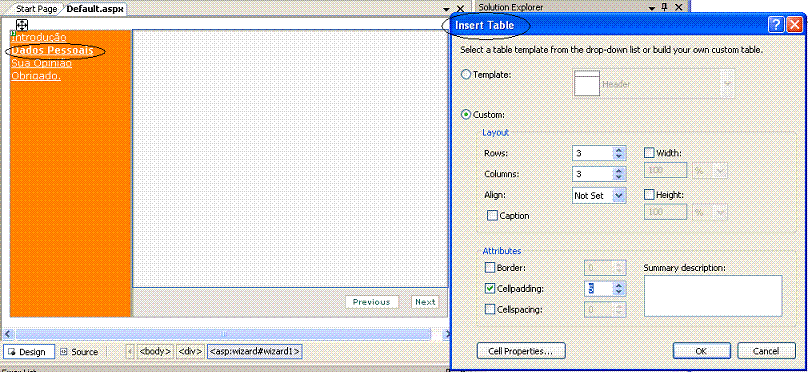Open Cell Properties dialog button

tap(521, 351)
